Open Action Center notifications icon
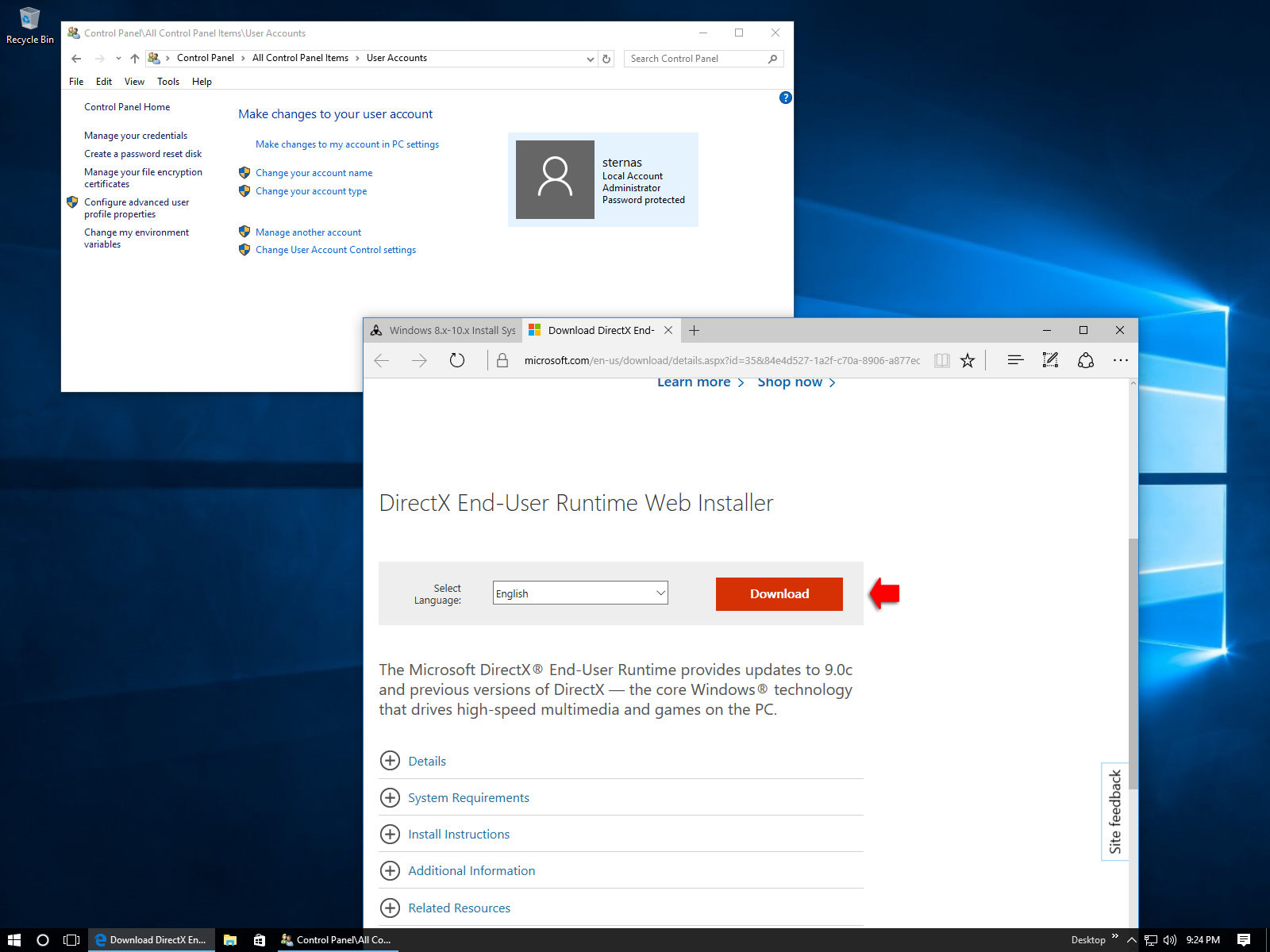 coord(1244,940)
